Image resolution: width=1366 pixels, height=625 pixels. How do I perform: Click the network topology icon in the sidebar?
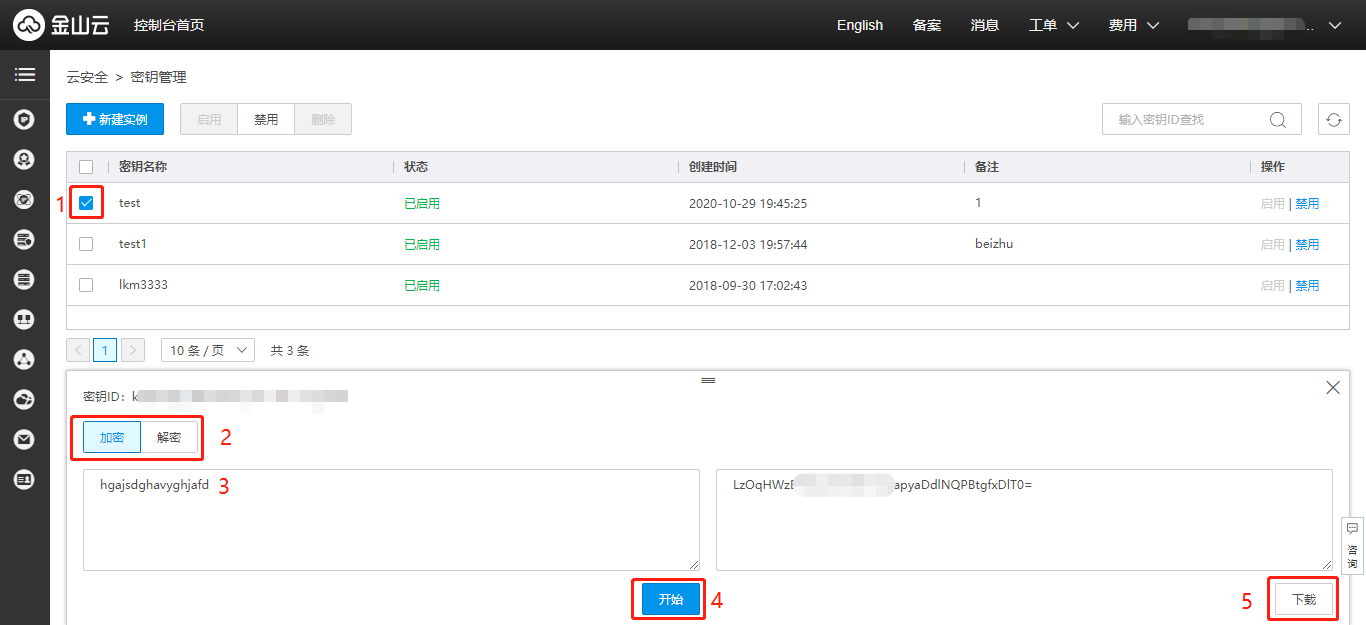point(25,359)
